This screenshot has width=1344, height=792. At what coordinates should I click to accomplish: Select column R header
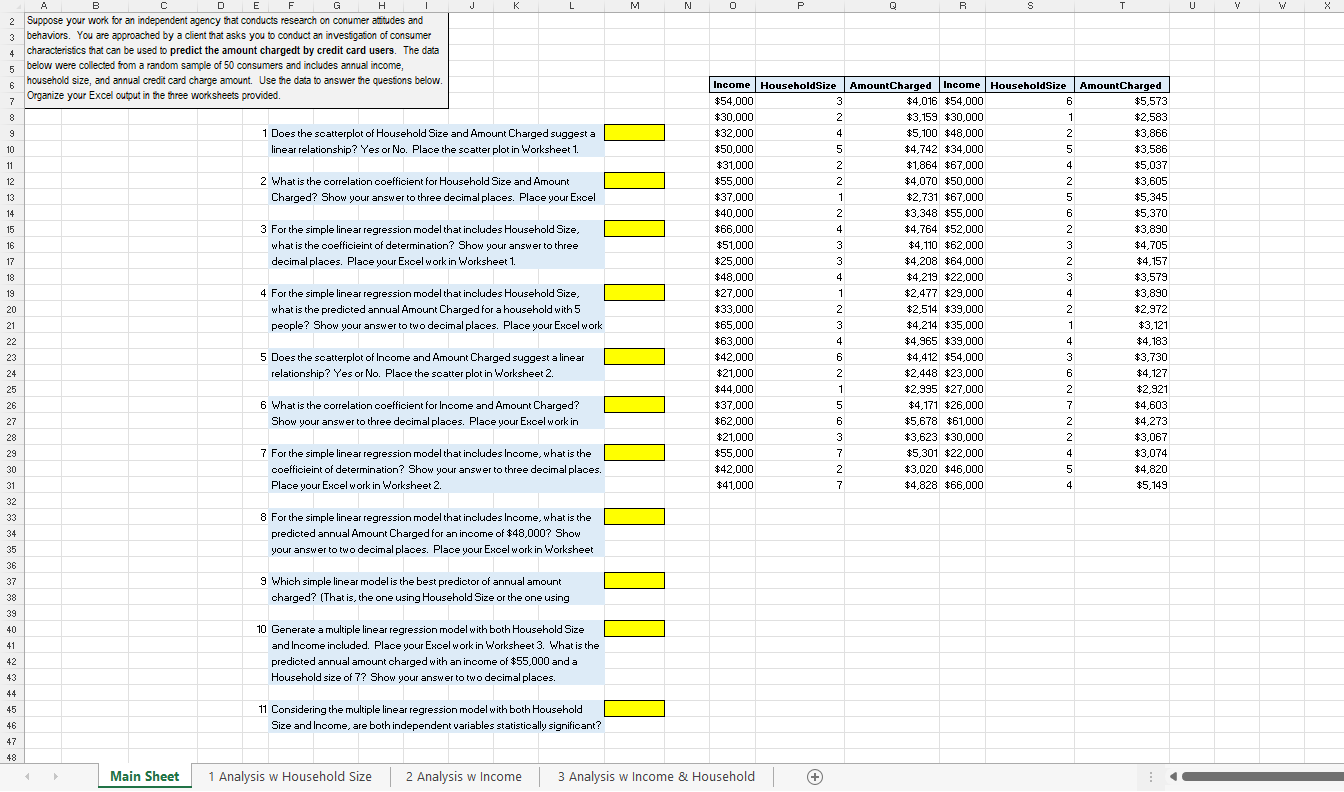coord(963,7)
